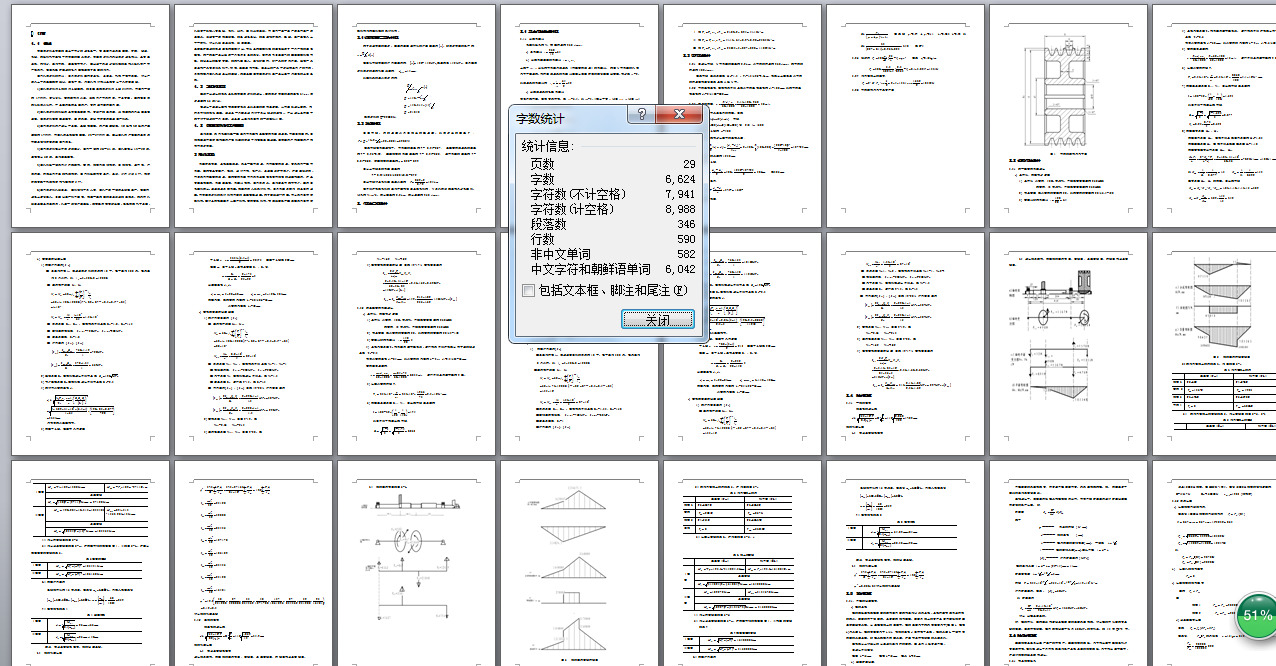
Task: Enable 包括文本框、脚注和尾注 checkbox
Action: (x=528, y=291)
